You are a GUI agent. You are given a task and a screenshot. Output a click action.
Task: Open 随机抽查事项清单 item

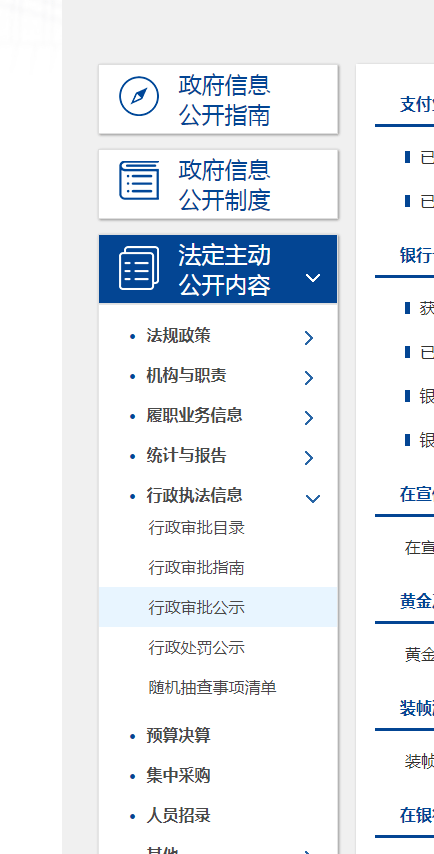212,687
